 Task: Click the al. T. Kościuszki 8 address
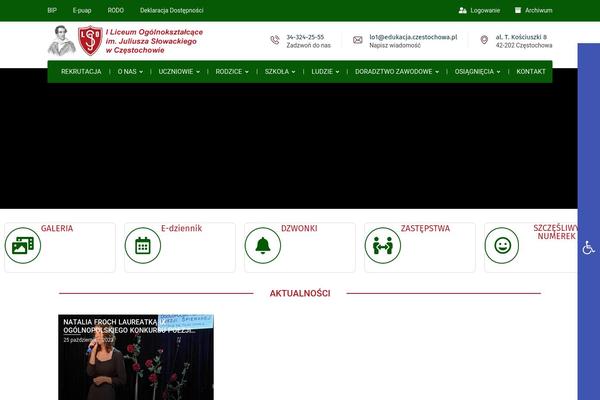pyautogui.click(x=521, y=37)
